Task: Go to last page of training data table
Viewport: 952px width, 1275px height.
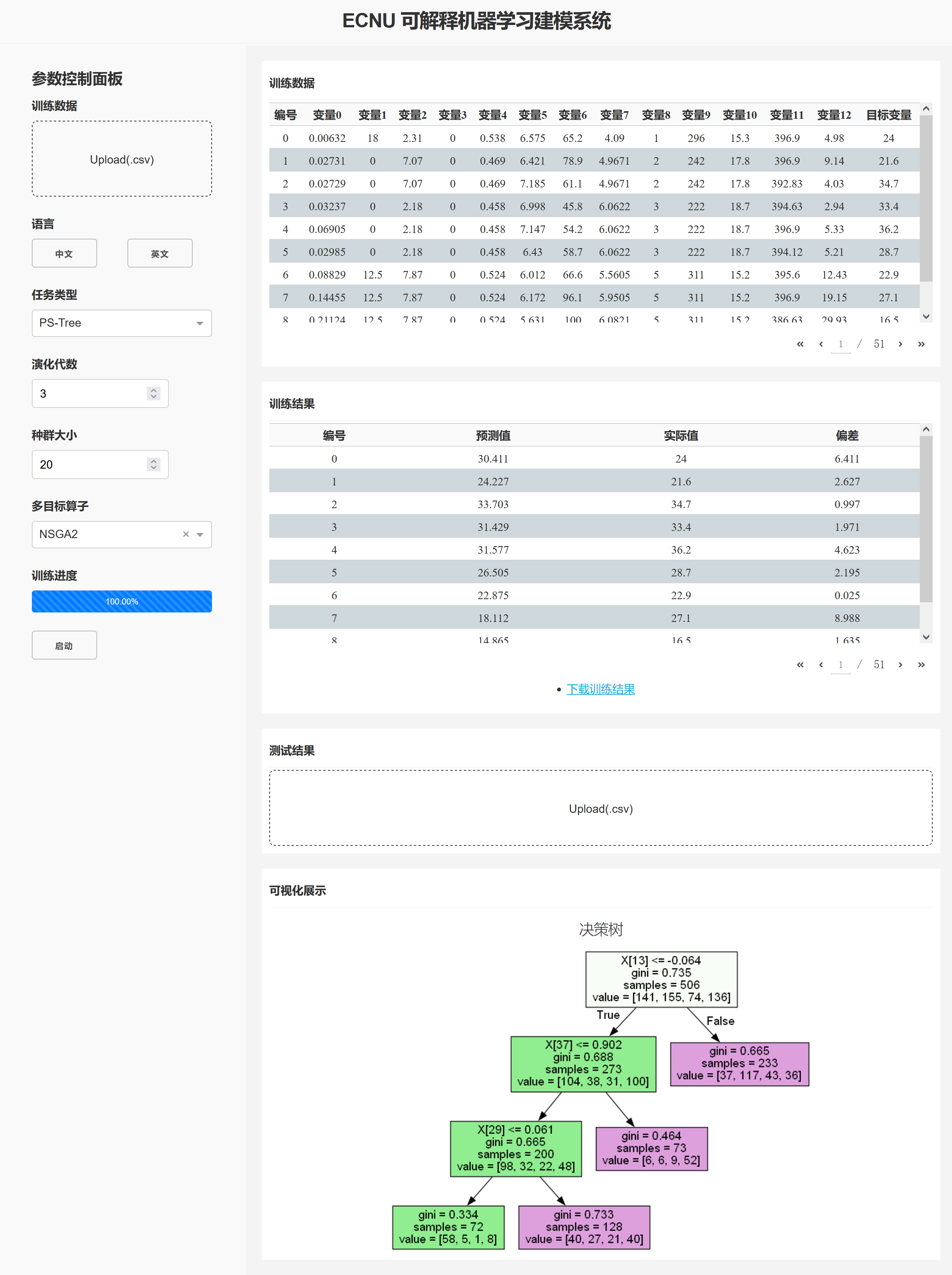Action: (921, 344)
